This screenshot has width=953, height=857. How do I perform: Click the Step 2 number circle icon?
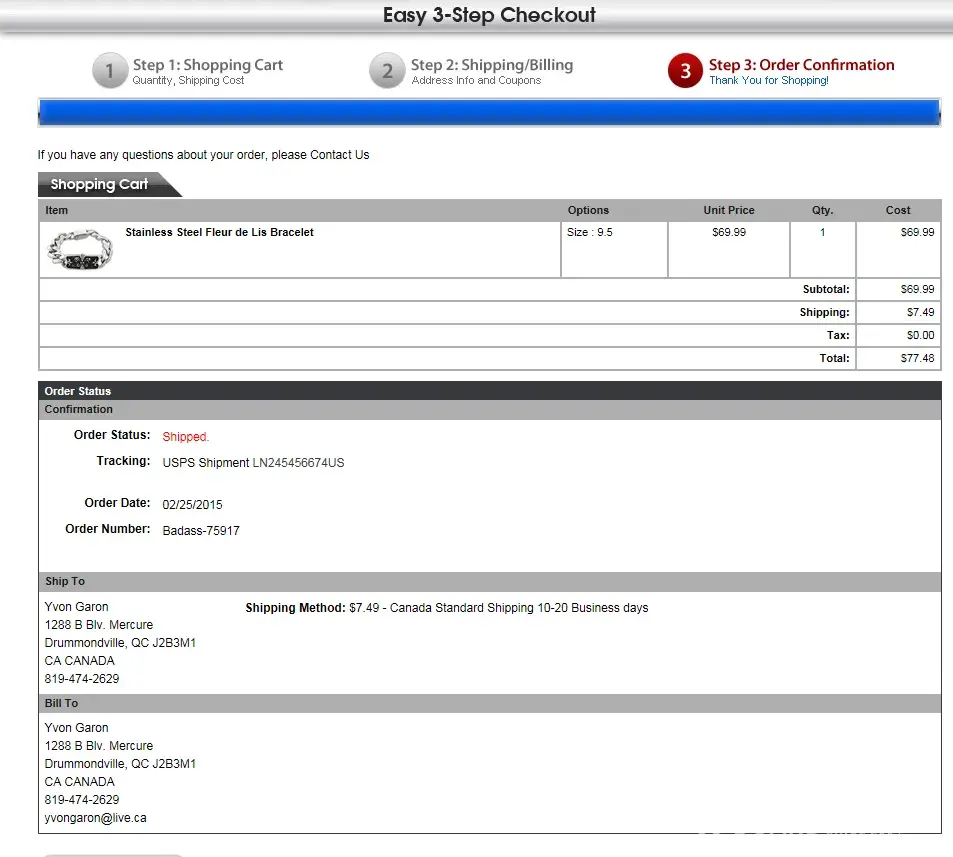(387, 72)
